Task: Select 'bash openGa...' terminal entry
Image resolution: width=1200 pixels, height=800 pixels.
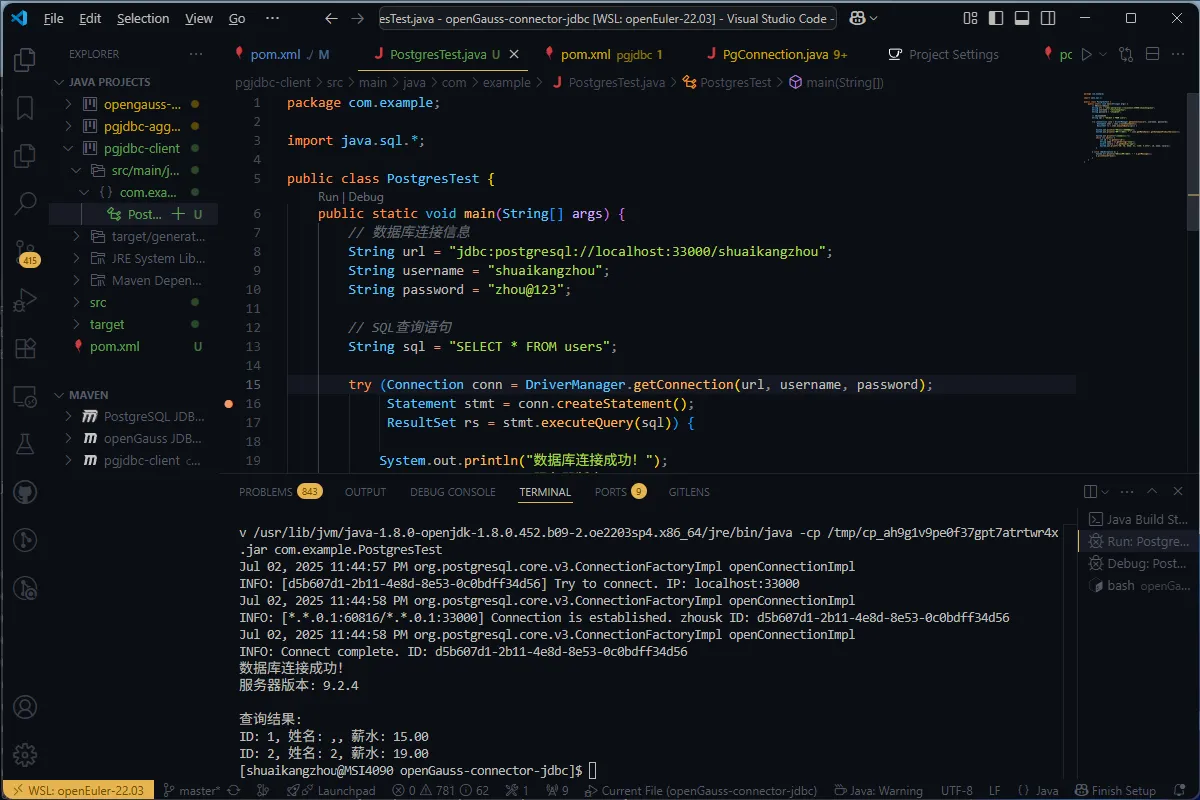Action: (1137, 585)
